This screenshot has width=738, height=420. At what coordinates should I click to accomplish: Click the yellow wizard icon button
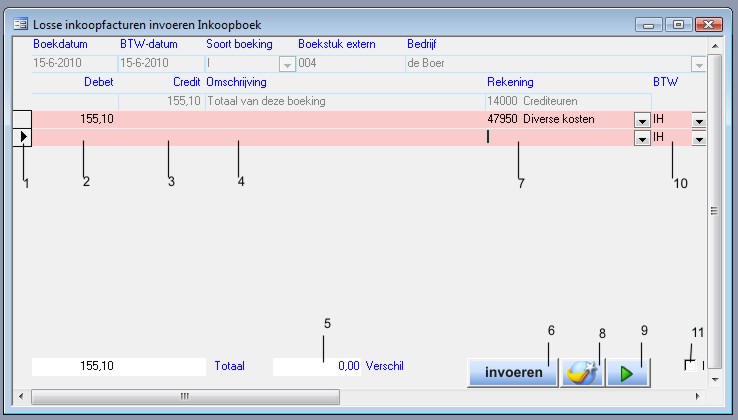(x=581, y=372)
